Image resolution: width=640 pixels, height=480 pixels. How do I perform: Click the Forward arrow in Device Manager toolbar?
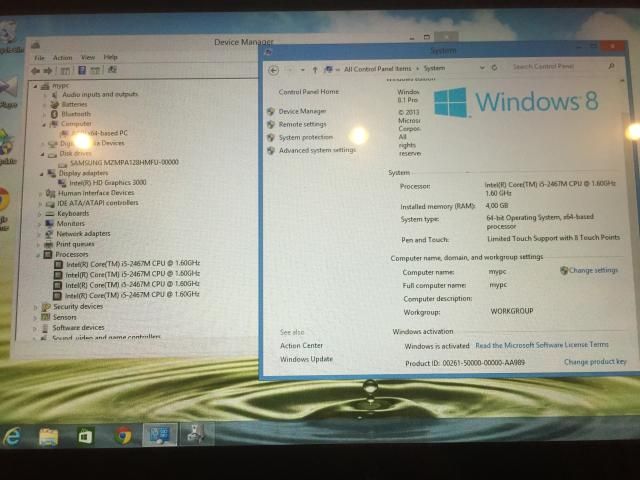point(48,71)
